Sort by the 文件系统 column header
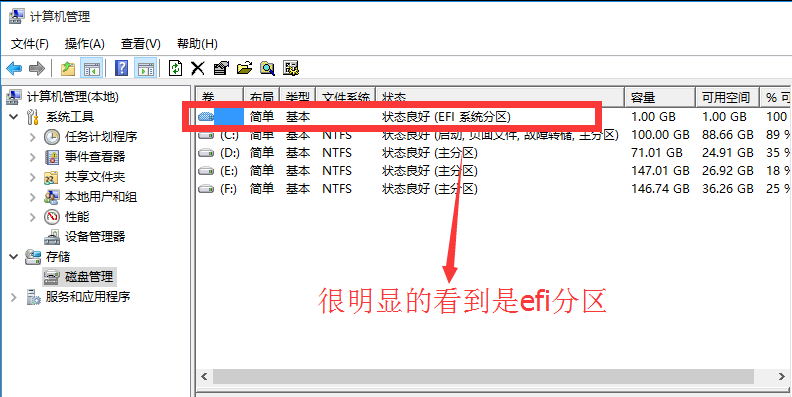 (x=346, y=97)
